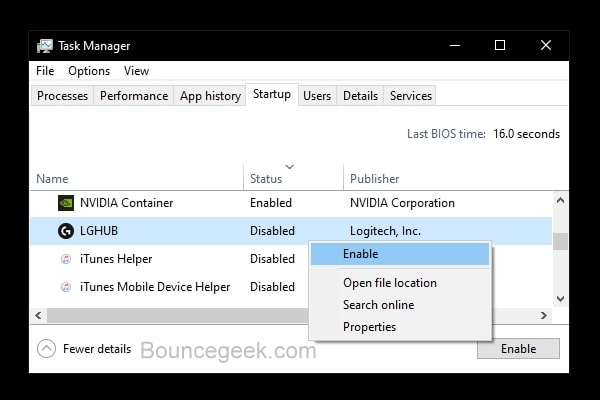The width and height of the screenshot is (600, 400).
Task: Click the iTunes Helper icon
Action: [66, 259]
